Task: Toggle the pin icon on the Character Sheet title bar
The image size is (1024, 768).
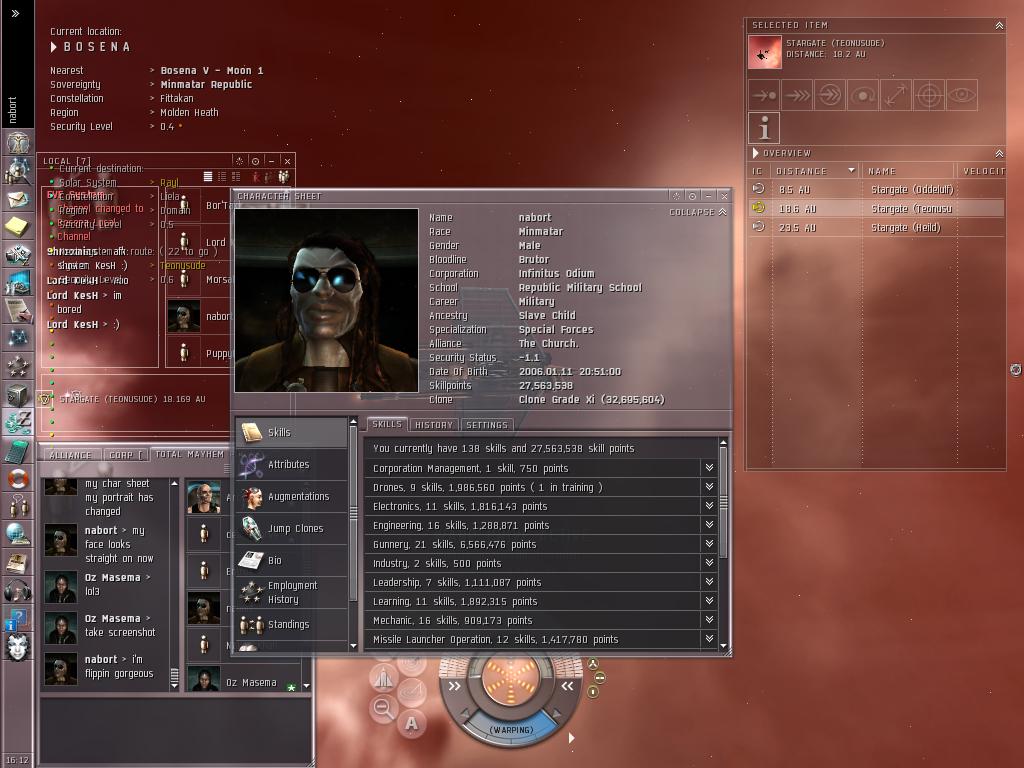Action: 692,196
